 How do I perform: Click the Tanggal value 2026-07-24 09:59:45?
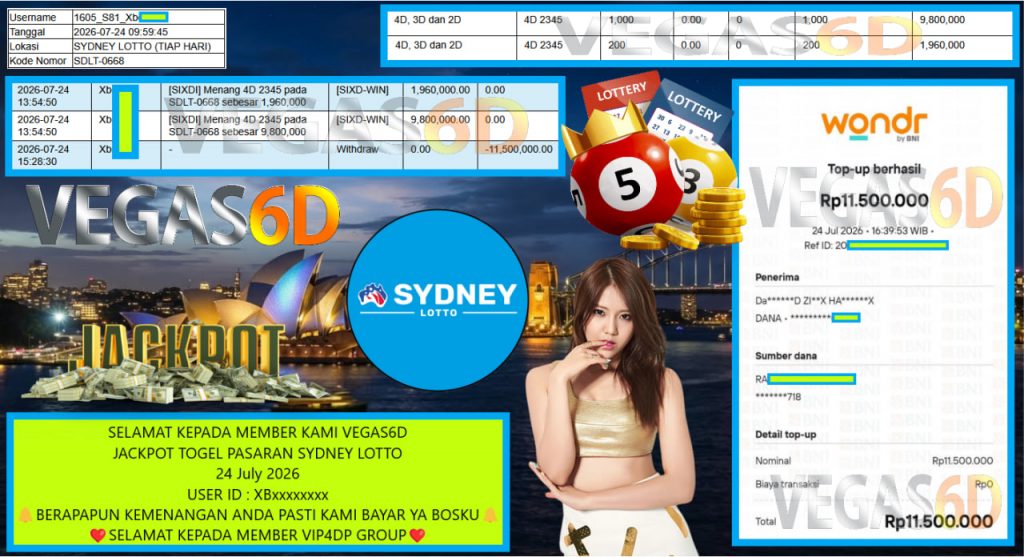pyautogui.click(x=121, y=32)
